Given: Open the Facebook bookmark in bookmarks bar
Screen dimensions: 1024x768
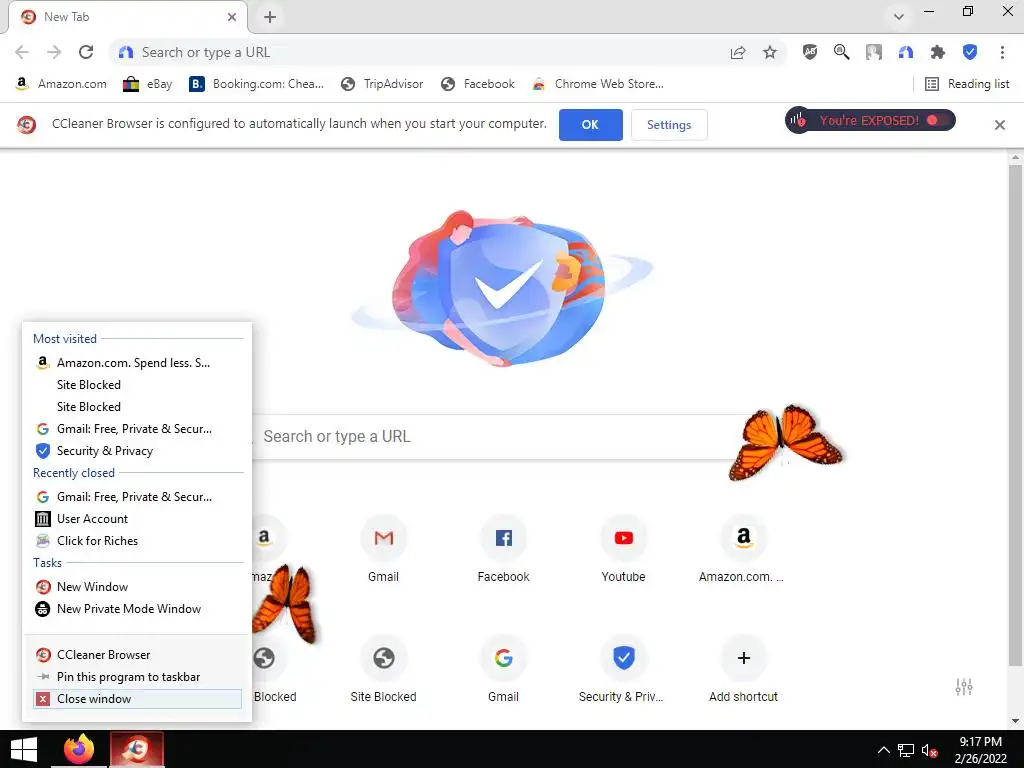Looking at the screenshot, I should [x=478, y=84].
